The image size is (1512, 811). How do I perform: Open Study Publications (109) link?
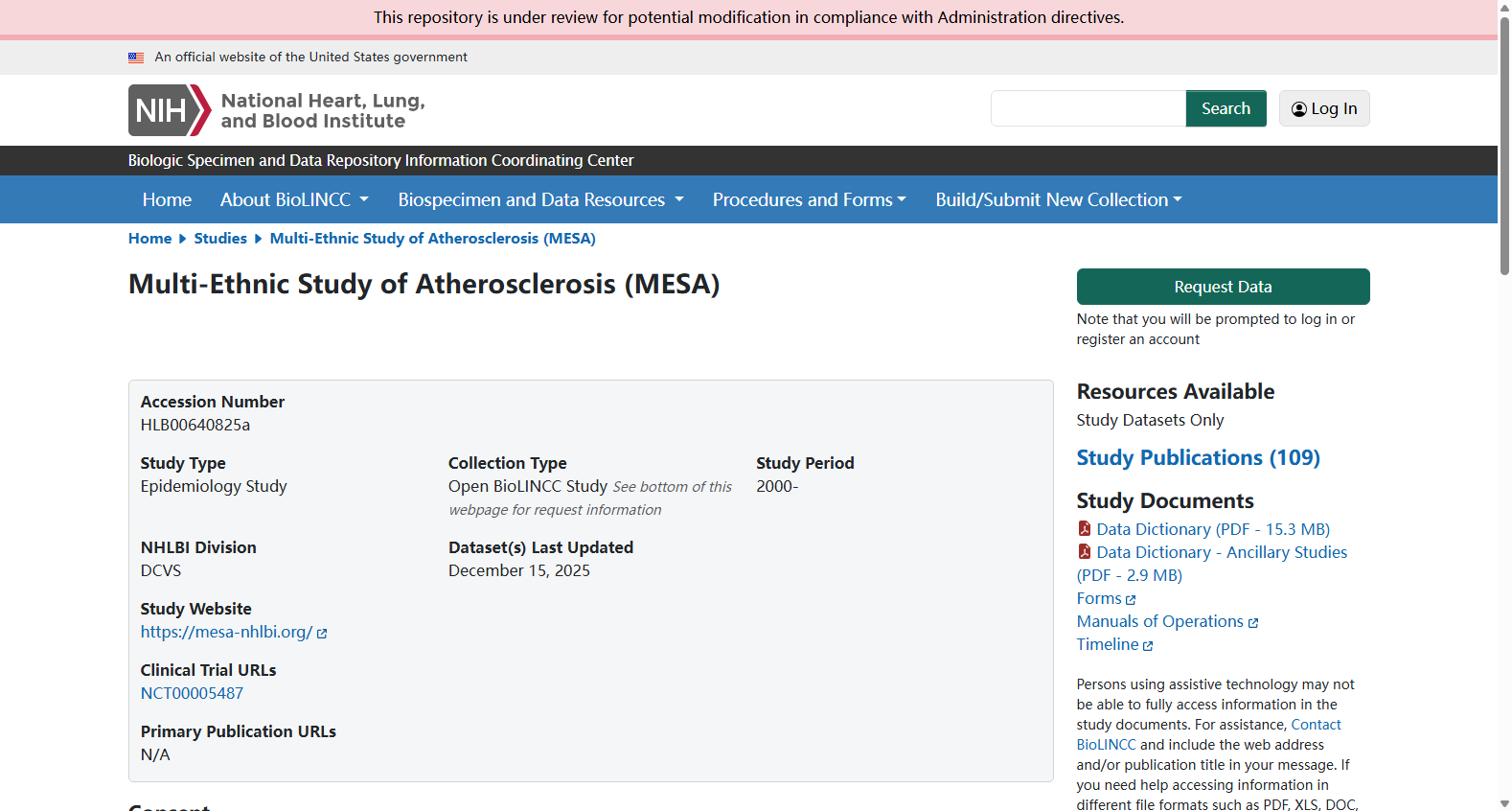coord(1198,458)
